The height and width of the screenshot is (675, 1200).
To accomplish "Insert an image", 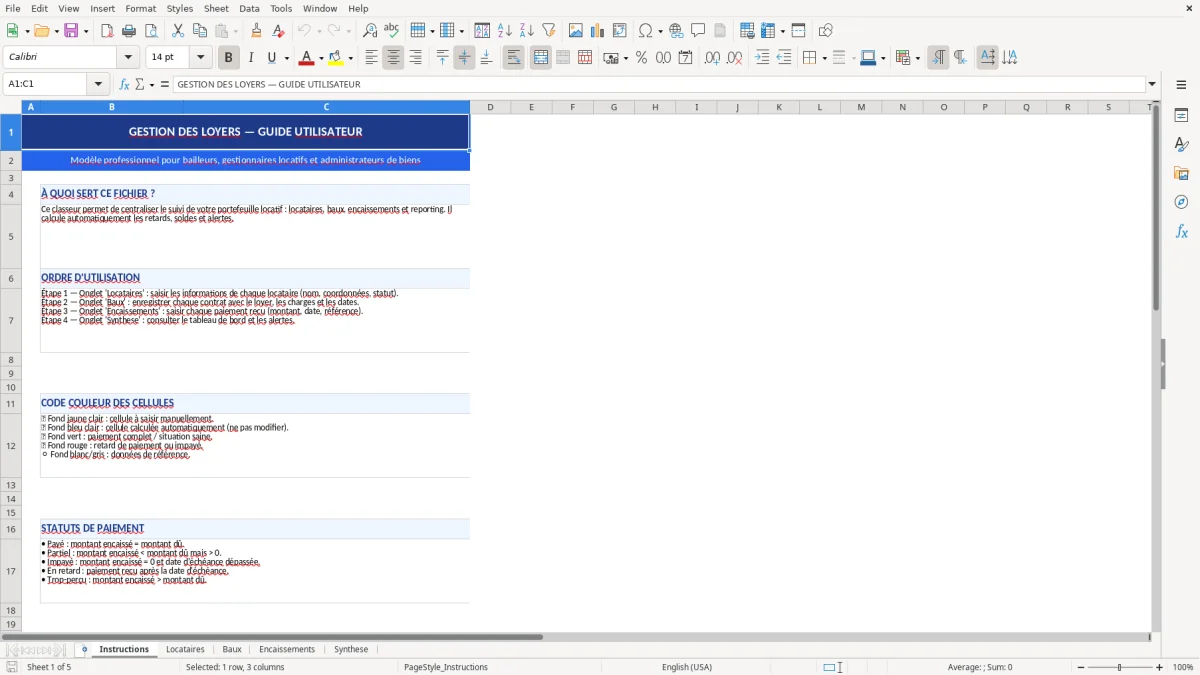I will coord(575,31).
